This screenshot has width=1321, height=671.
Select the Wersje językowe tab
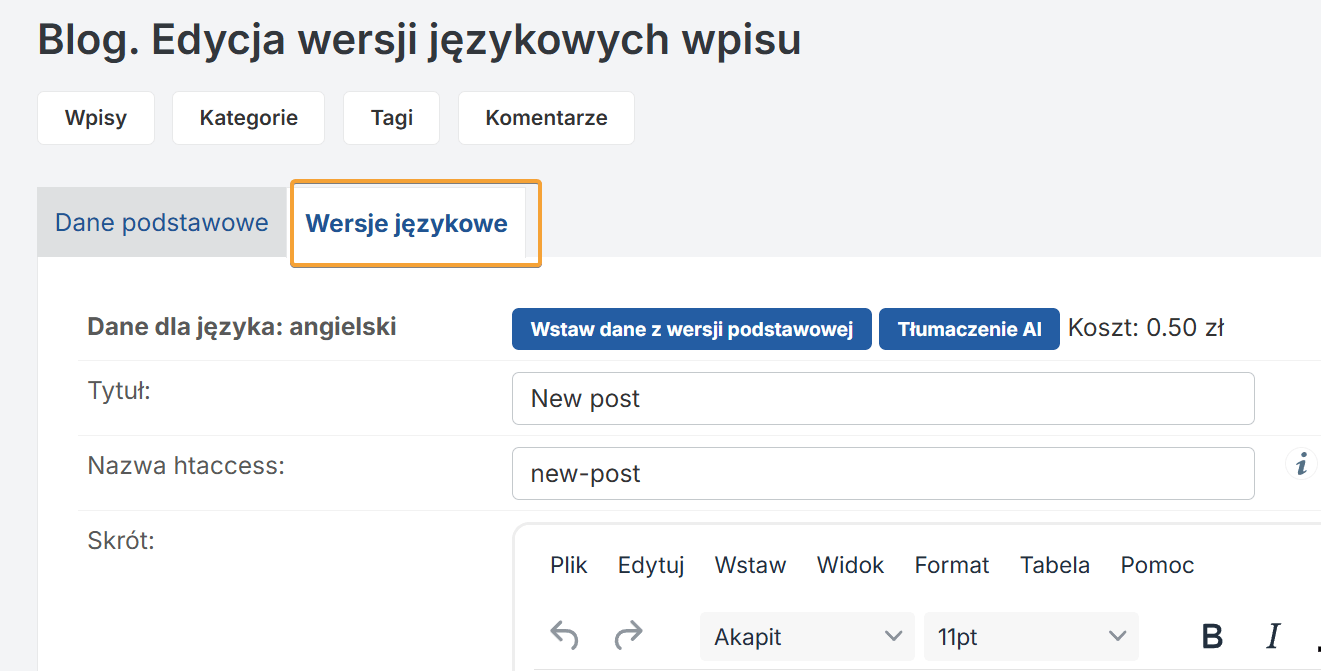click(407, 223)
